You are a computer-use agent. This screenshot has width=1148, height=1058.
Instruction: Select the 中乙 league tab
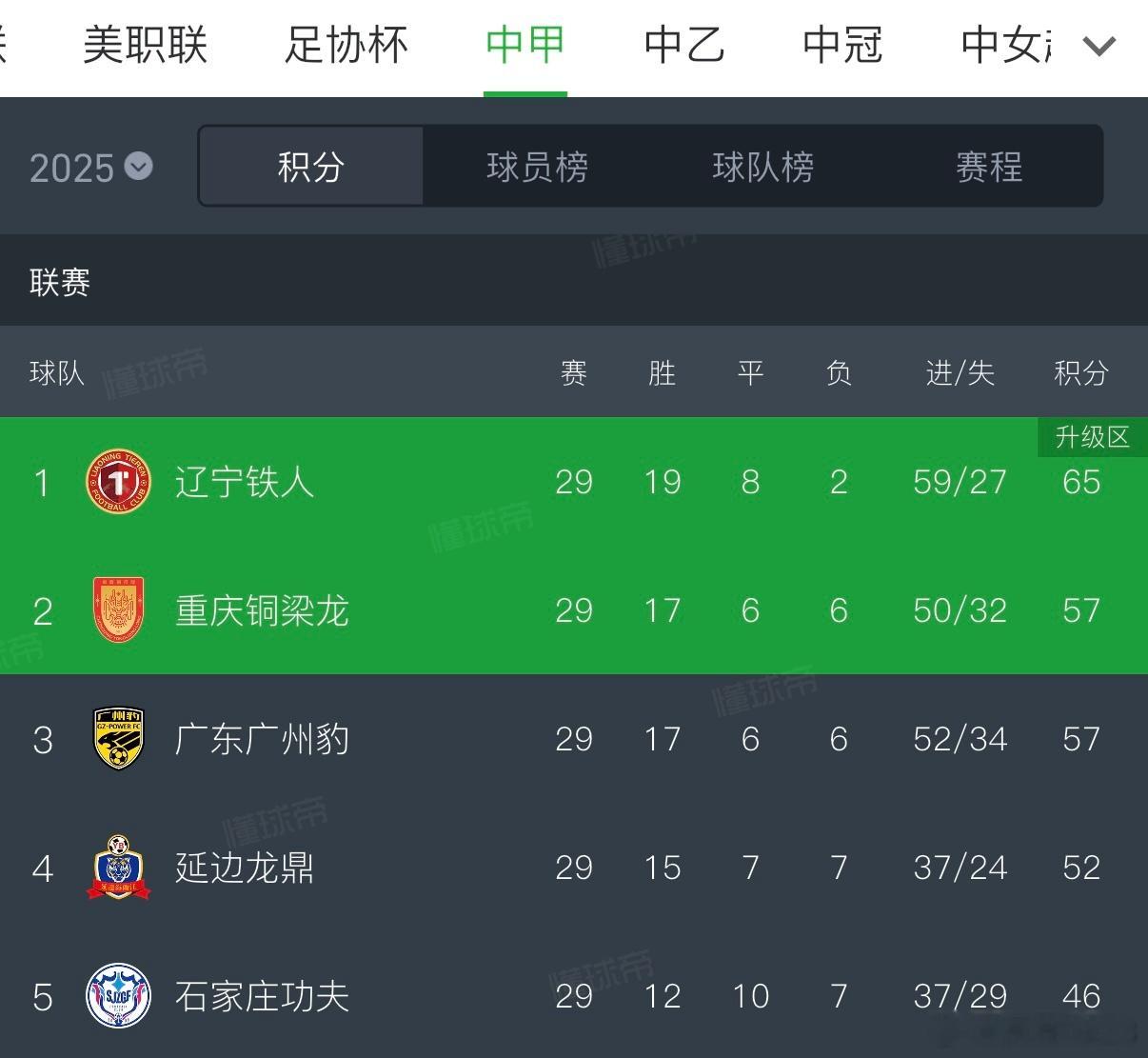pos(683,45)
